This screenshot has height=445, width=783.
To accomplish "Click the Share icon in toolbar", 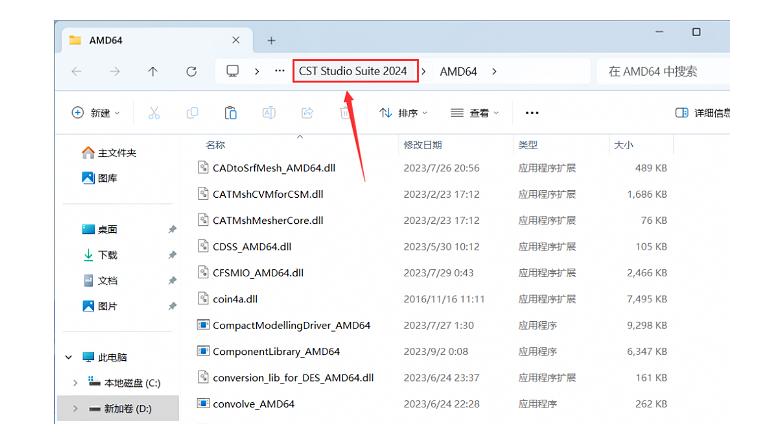I will point(307,113).
